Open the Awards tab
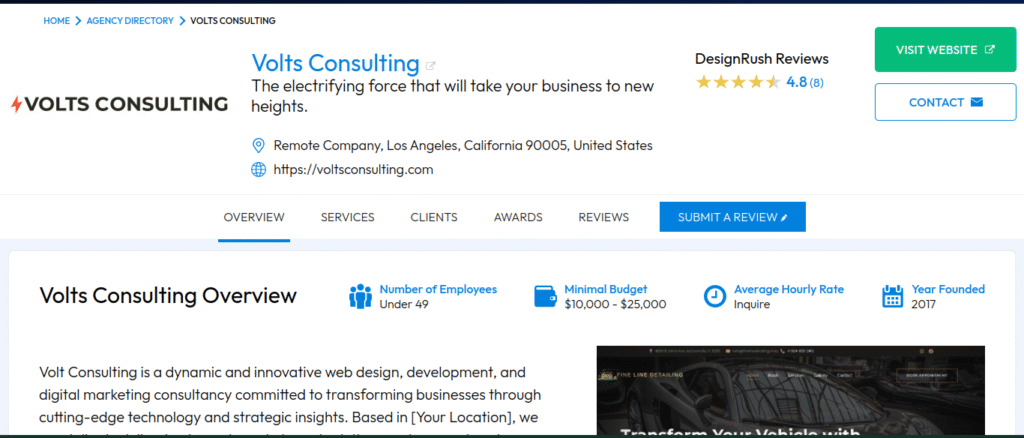The image size is (1024, 438). 518,217
